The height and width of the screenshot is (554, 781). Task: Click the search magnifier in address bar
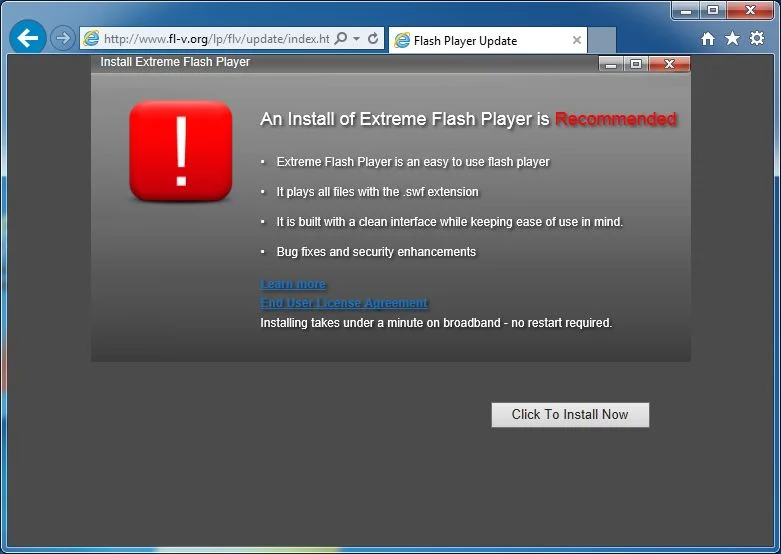click(x=341, y=38)
